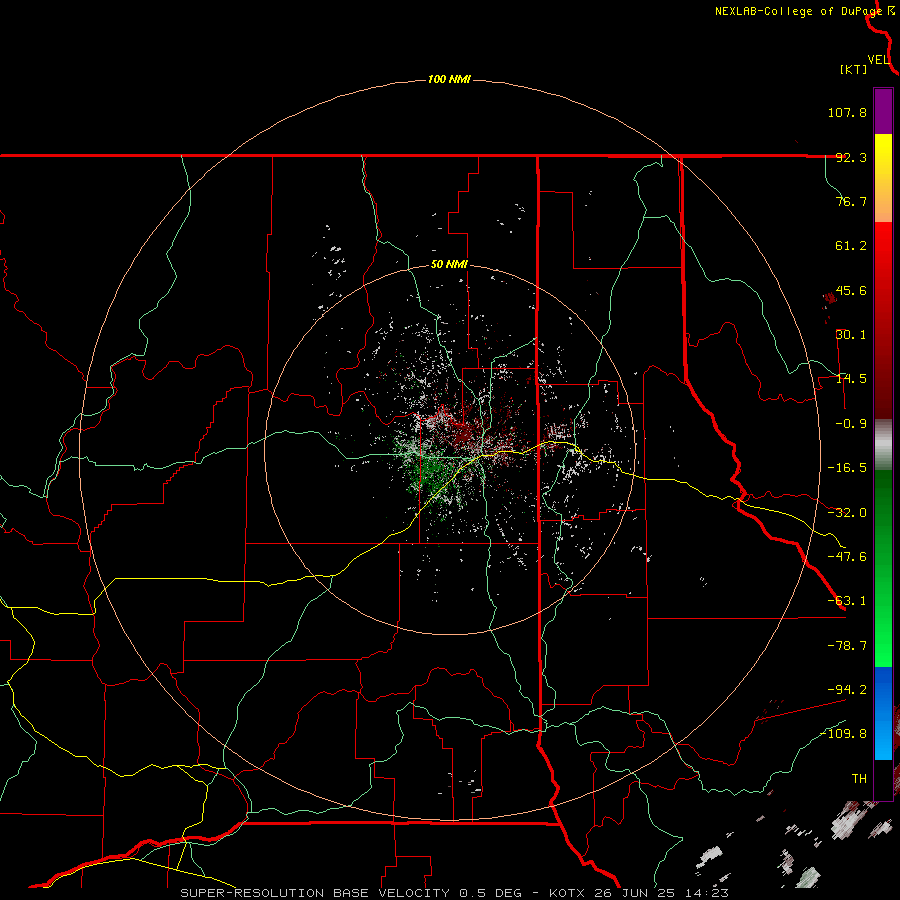Click the -94.2 velocity scale value

click(x=847, y=689)
